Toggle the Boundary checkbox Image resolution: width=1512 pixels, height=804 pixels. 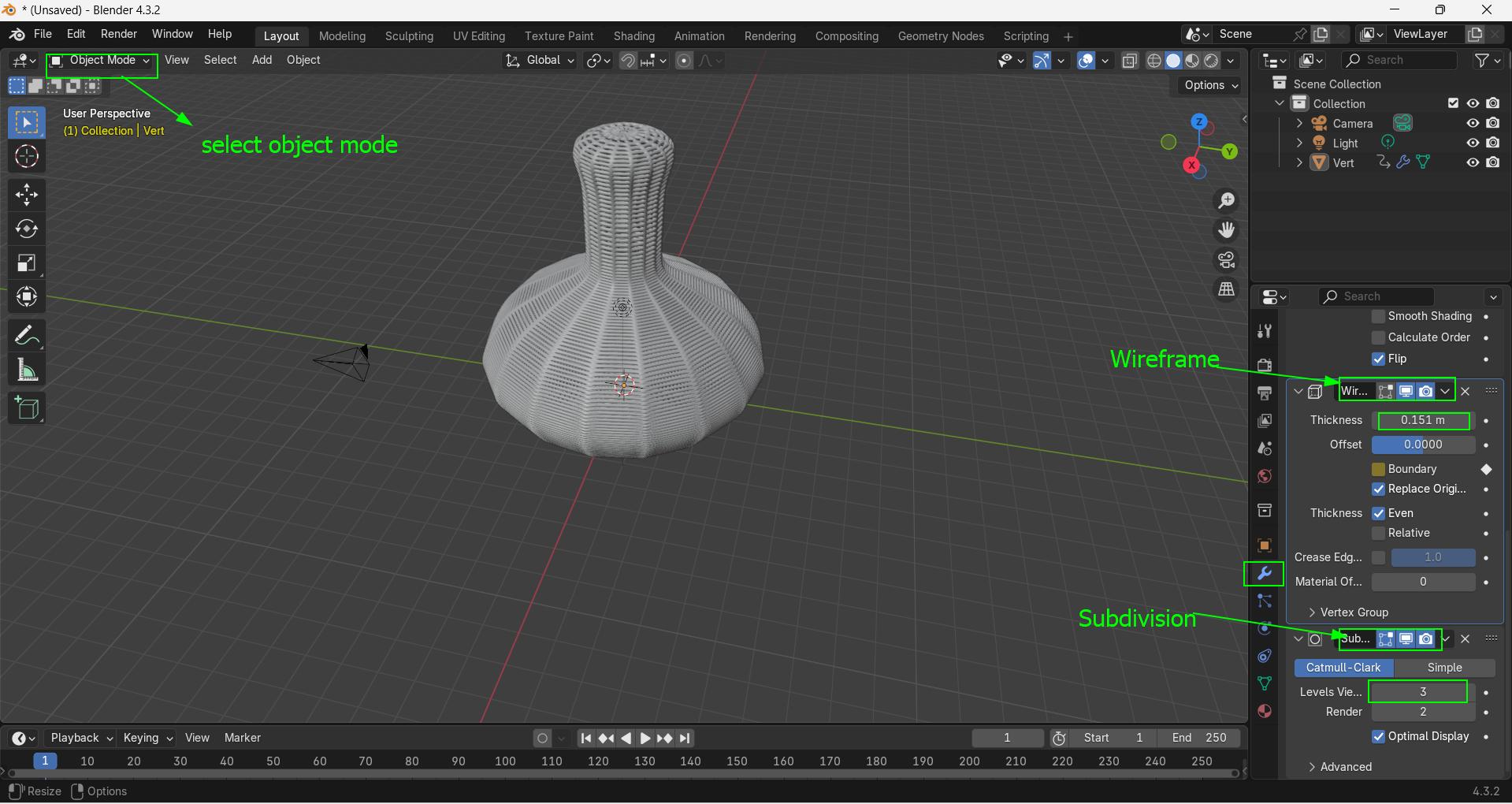coord(1378,469)
